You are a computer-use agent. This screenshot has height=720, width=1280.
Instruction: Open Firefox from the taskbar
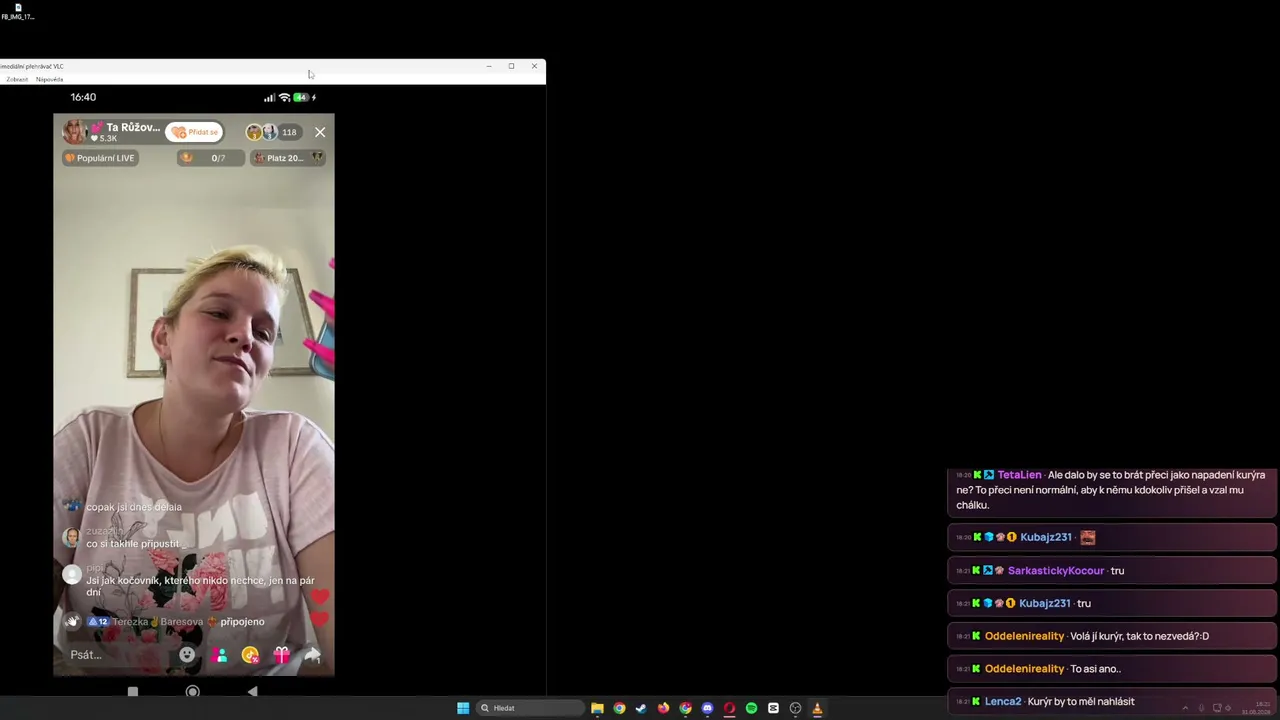coord(663,708)
